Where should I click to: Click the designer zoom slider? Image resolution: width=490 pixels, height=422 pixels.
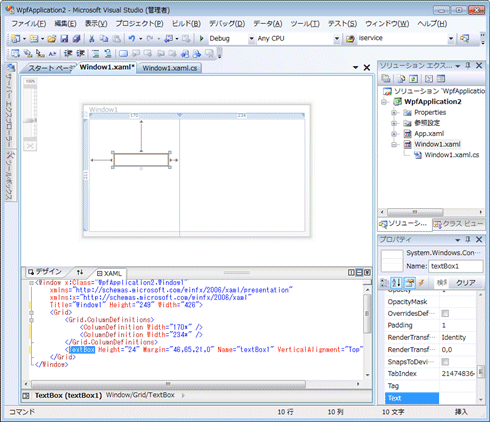[x=30, y=120]
